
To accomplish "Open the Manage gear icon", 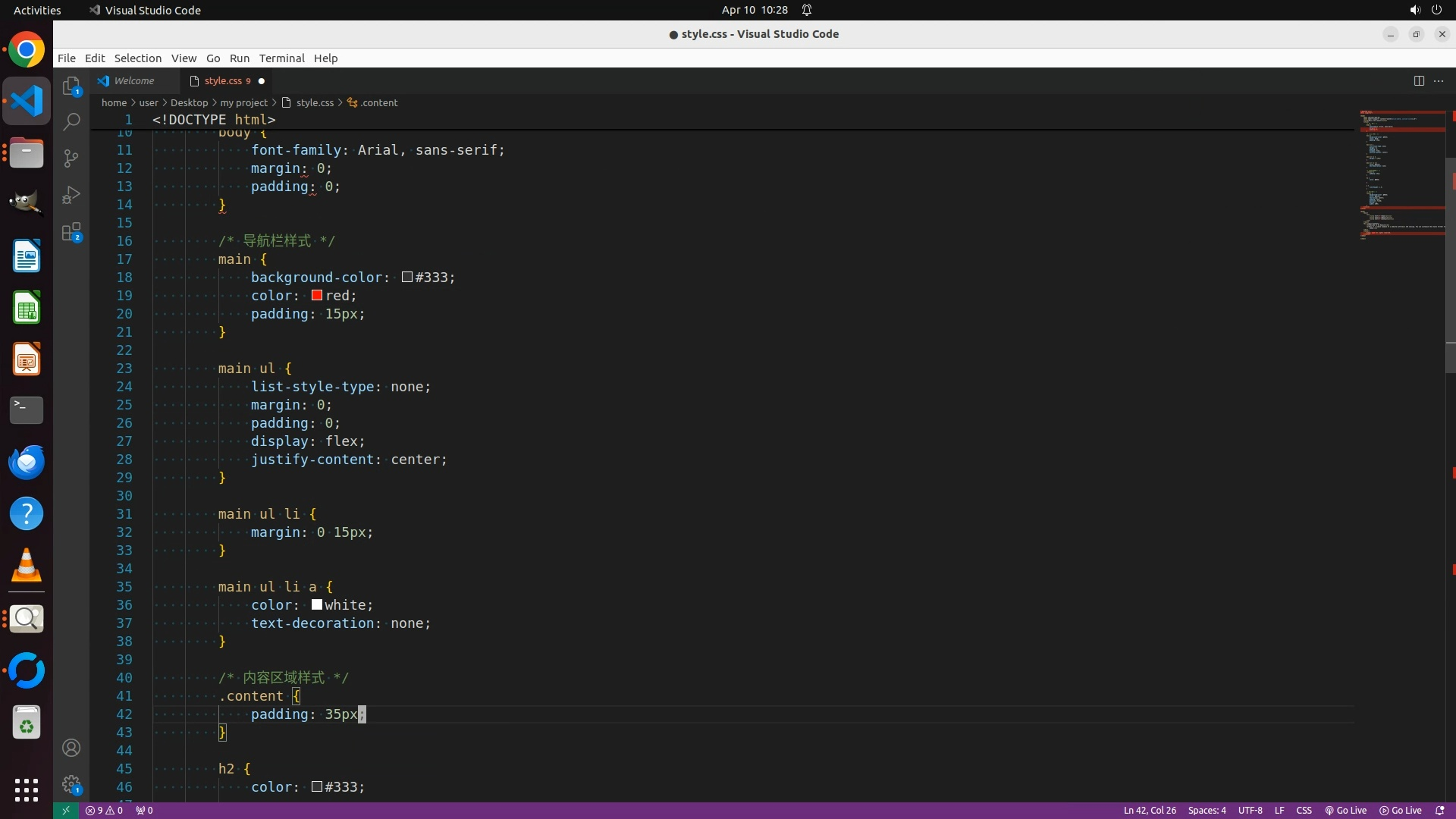I will coord(71,784).
